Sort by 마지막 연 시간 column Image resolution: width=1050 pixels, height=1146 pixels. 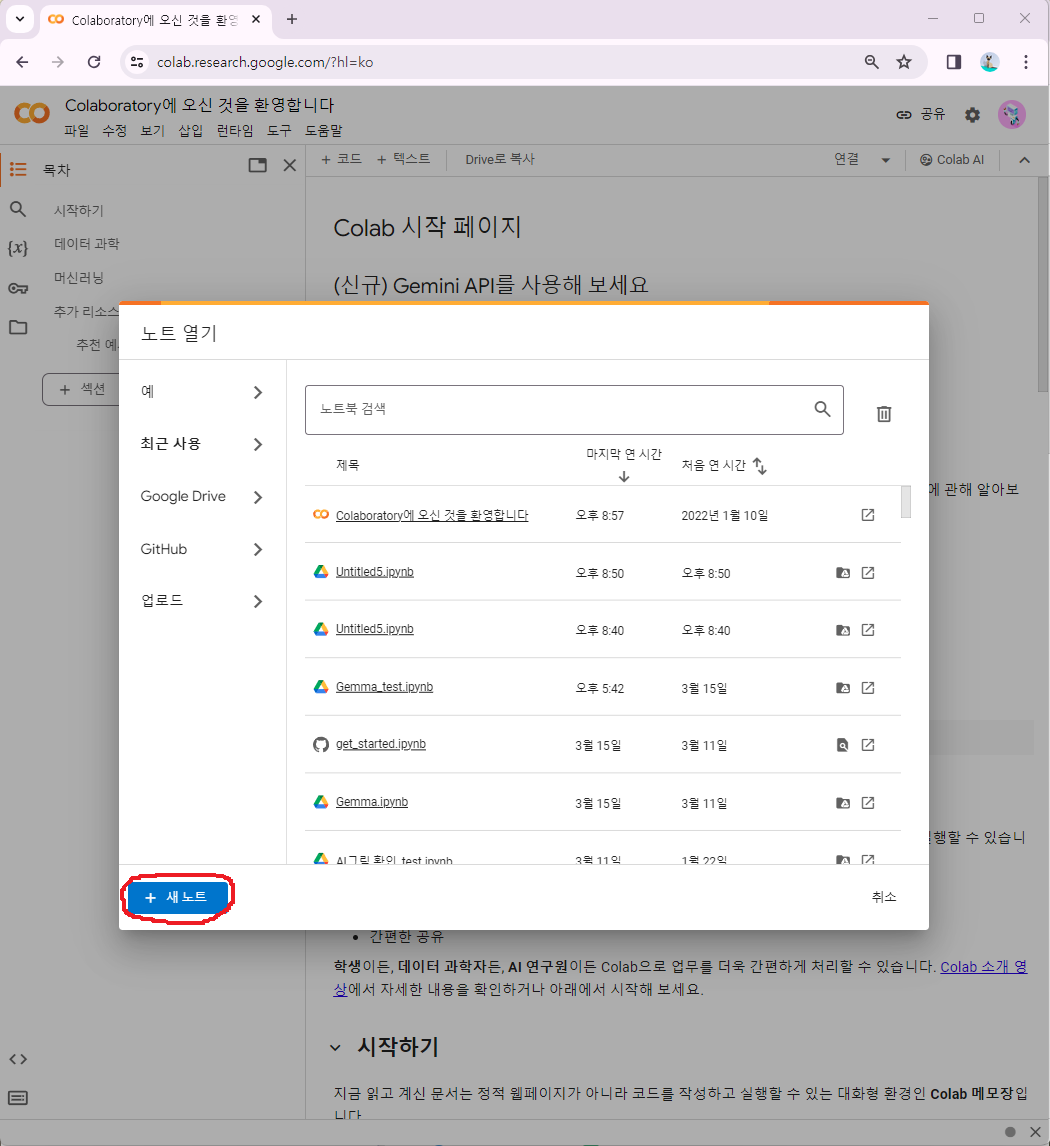624,464
